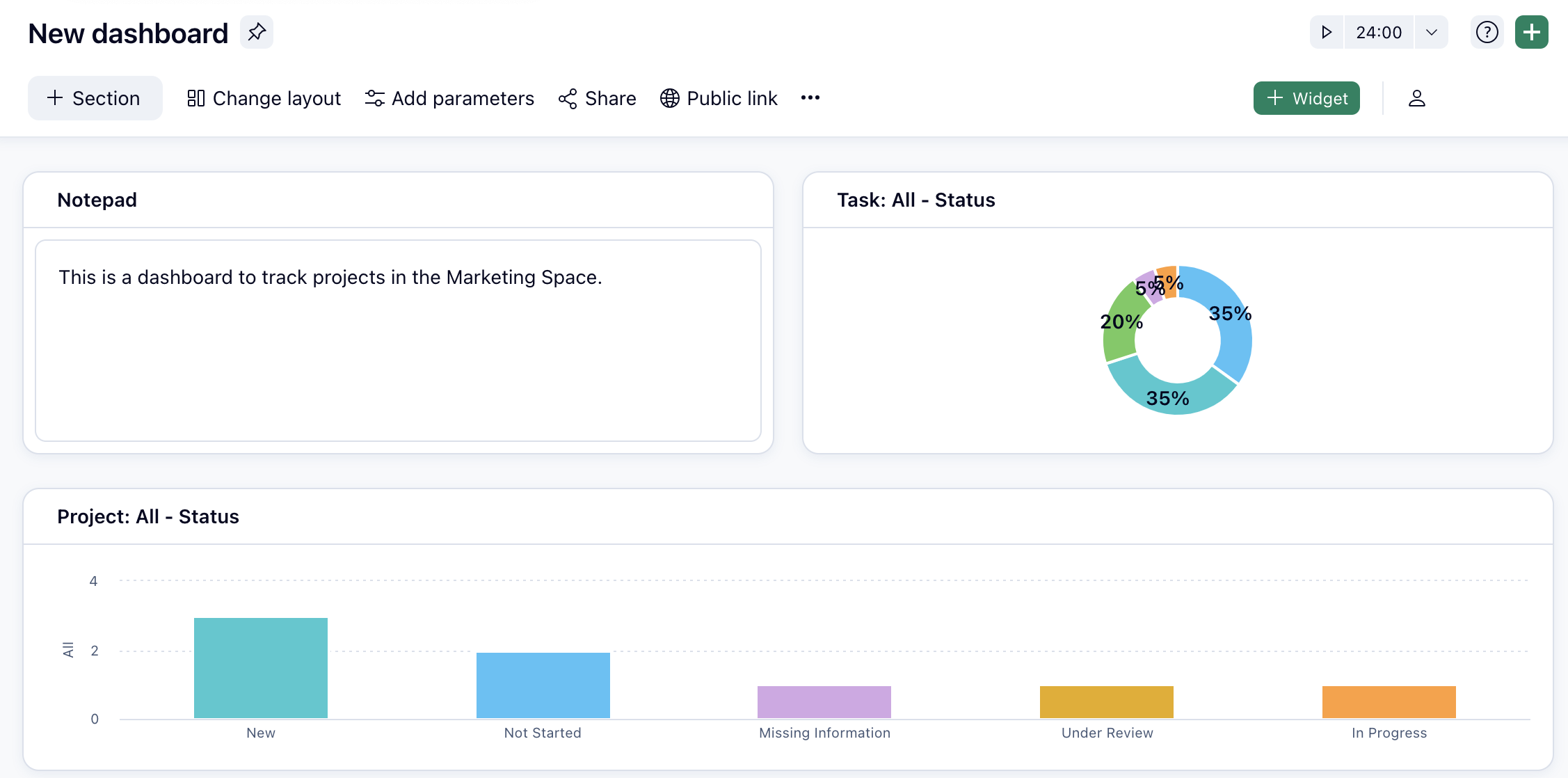Click the Not Started bar
This screenshot has width=1568, height=778.
(x=543, y=685)
